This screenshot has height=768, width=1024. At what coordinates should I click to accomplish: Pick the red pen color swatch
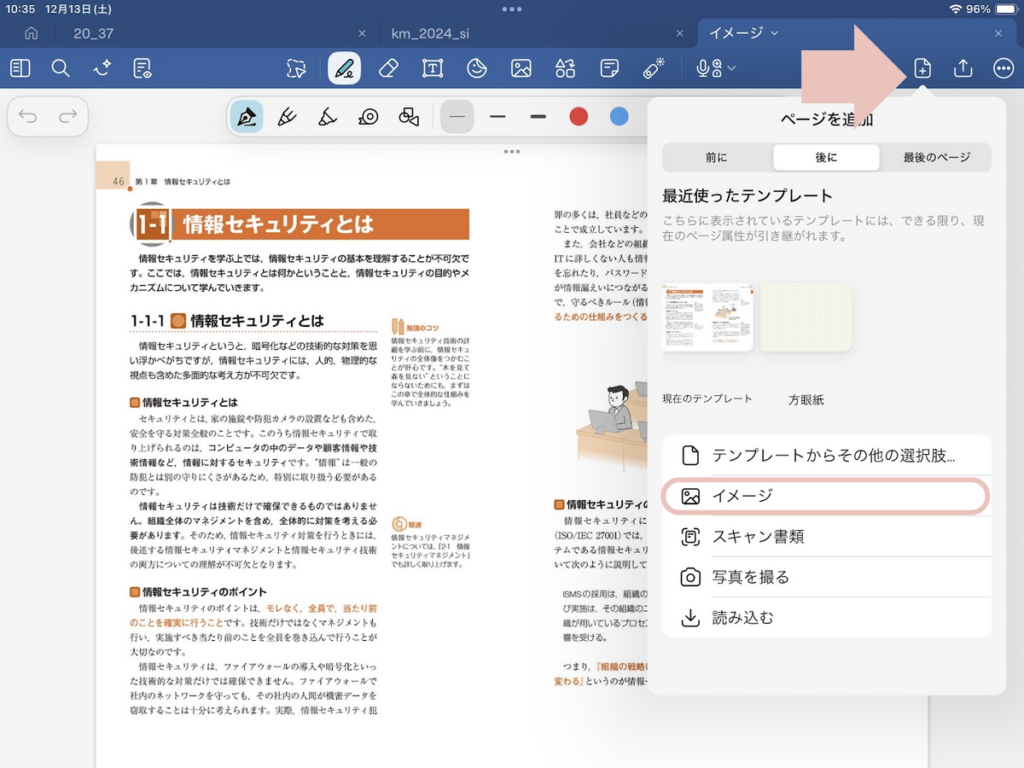578,117
